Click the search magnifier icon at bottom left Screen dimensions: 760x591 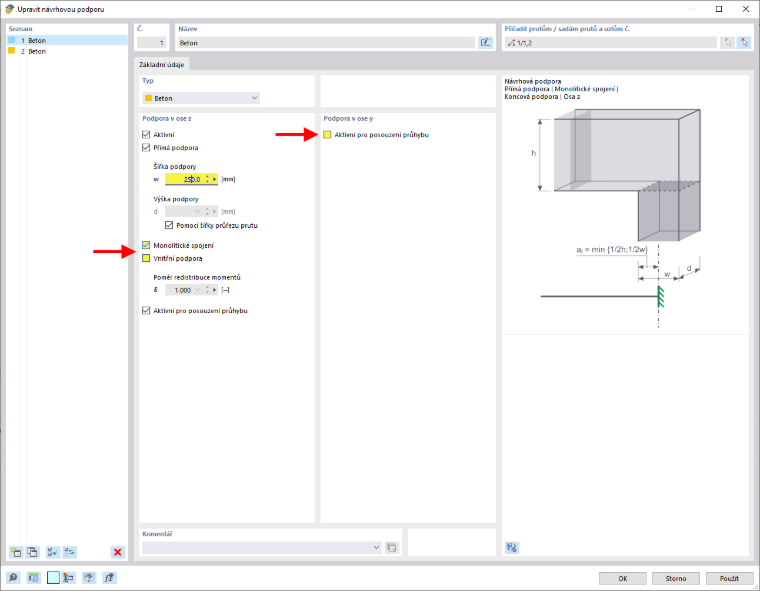click(13, 577)
